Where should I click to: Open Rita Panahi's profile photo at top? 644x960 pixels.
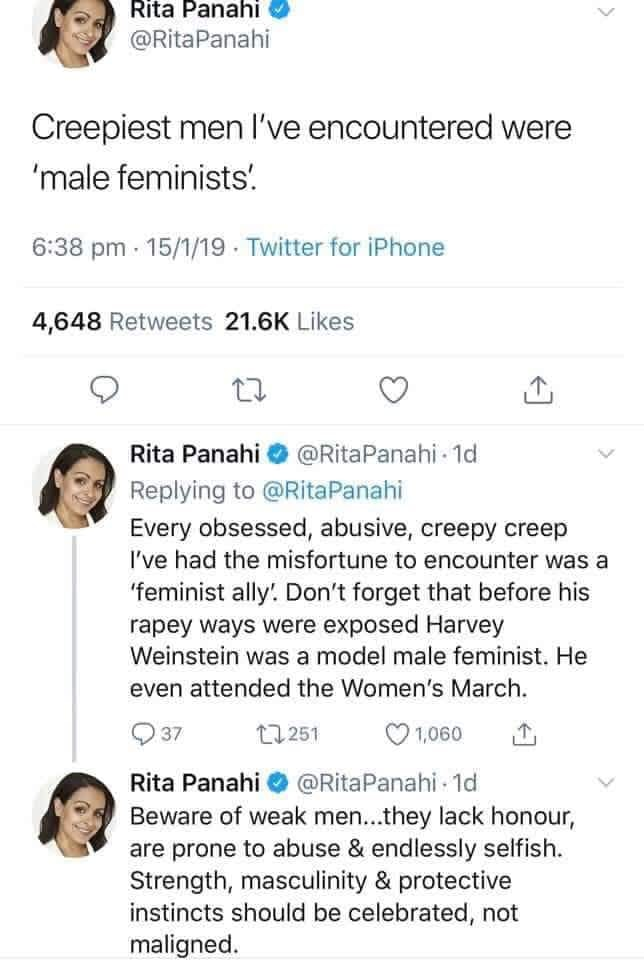pos(72,28)
